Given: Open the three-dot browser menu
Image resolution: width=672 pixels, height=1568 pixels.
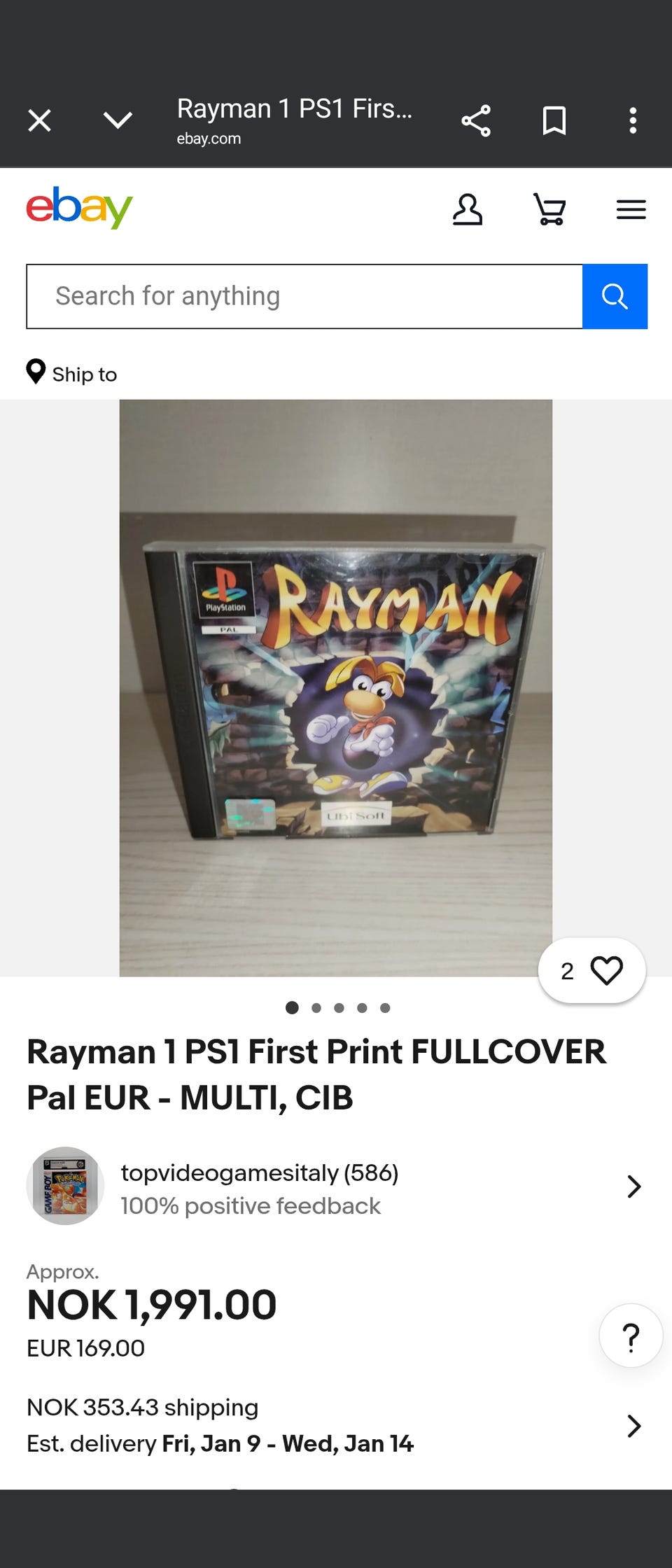Looking at the screenshot, I should [x=633, y=120].
